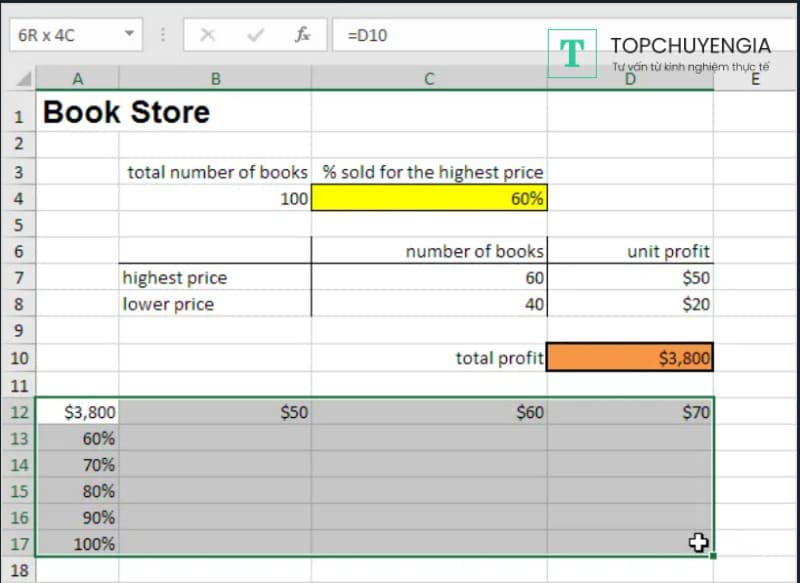Click the Name Box showing 6R x 4C
800x583 pixels.
tap(62, 35)
